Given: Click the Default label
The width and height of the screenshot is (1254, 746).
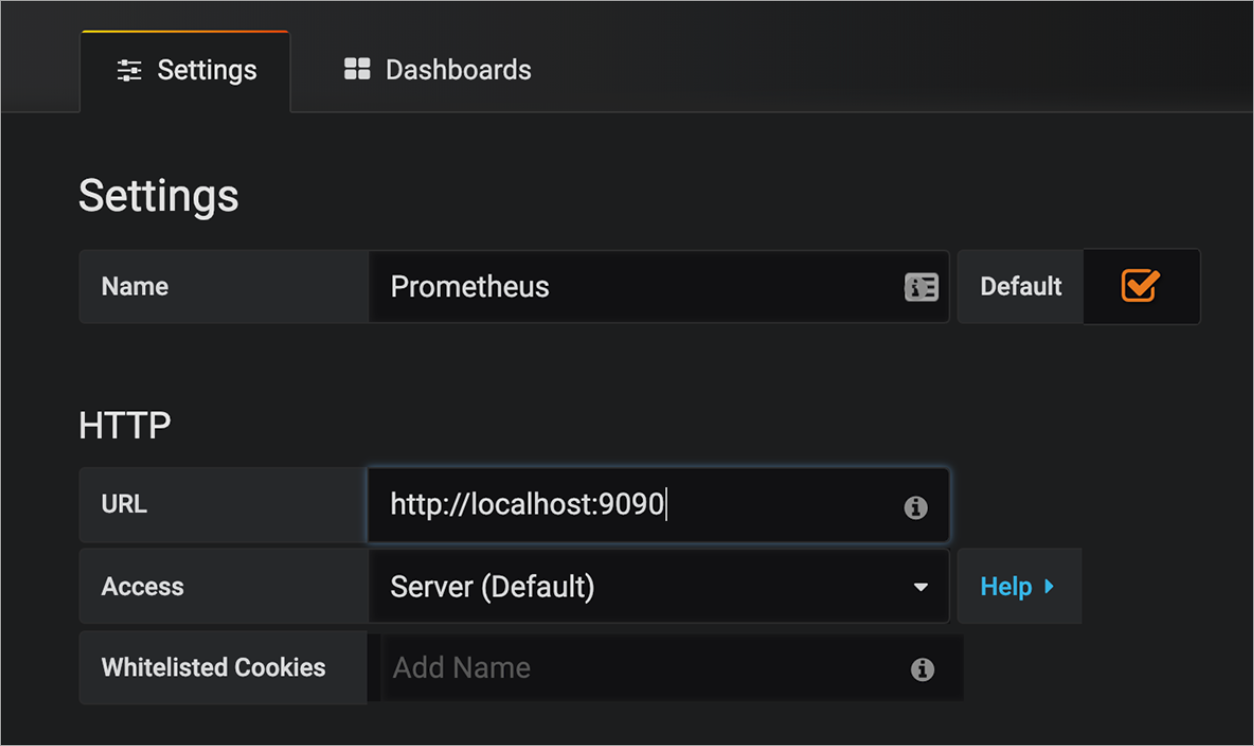Looking at the screenshot, I should [1021, 286].
